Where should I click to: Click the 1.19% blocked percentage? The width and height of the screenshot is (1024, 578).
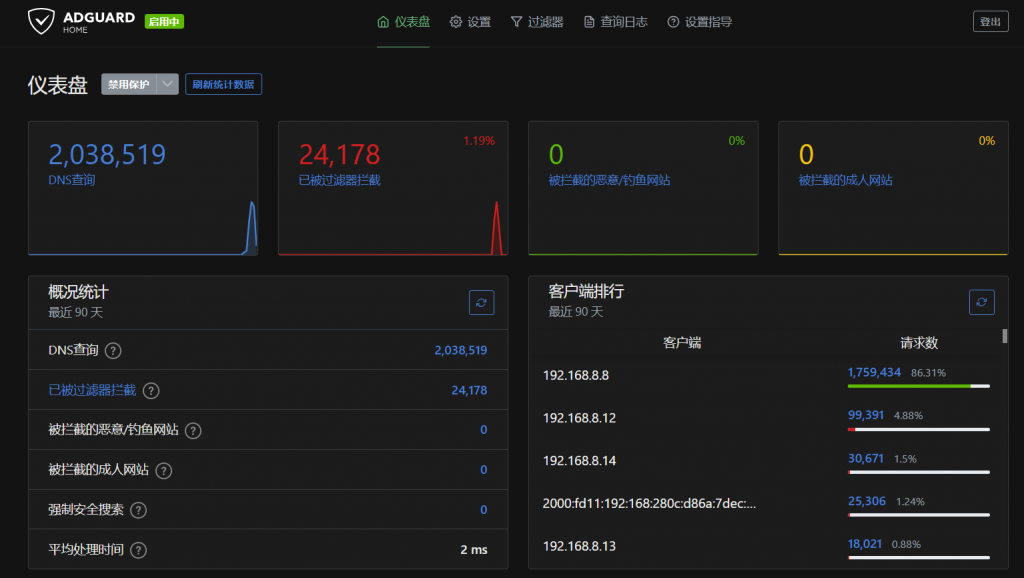point(479,140)
